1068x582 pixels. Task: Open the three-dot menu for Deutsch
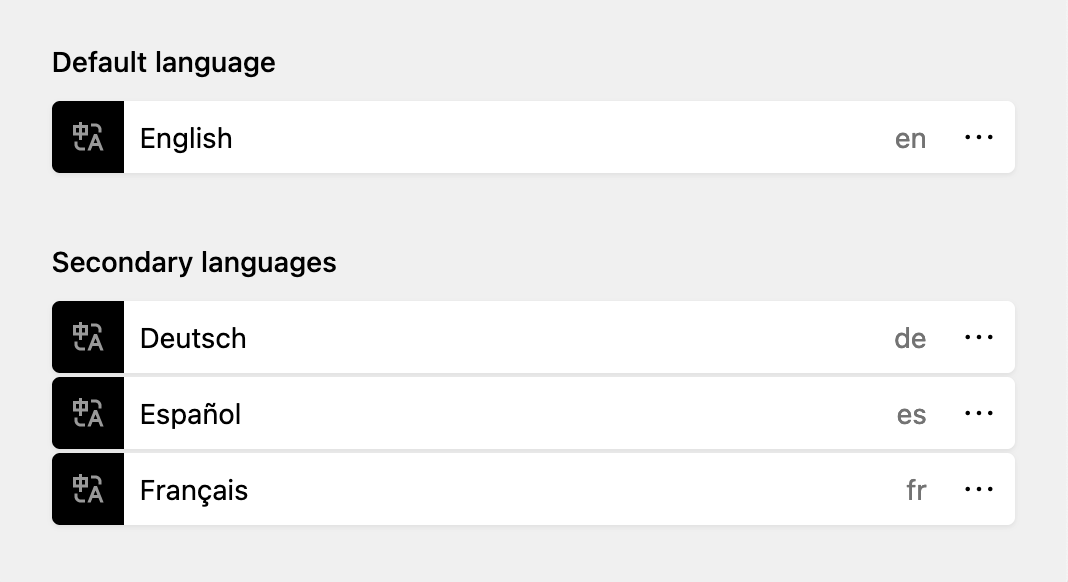[x=979, y=337]
